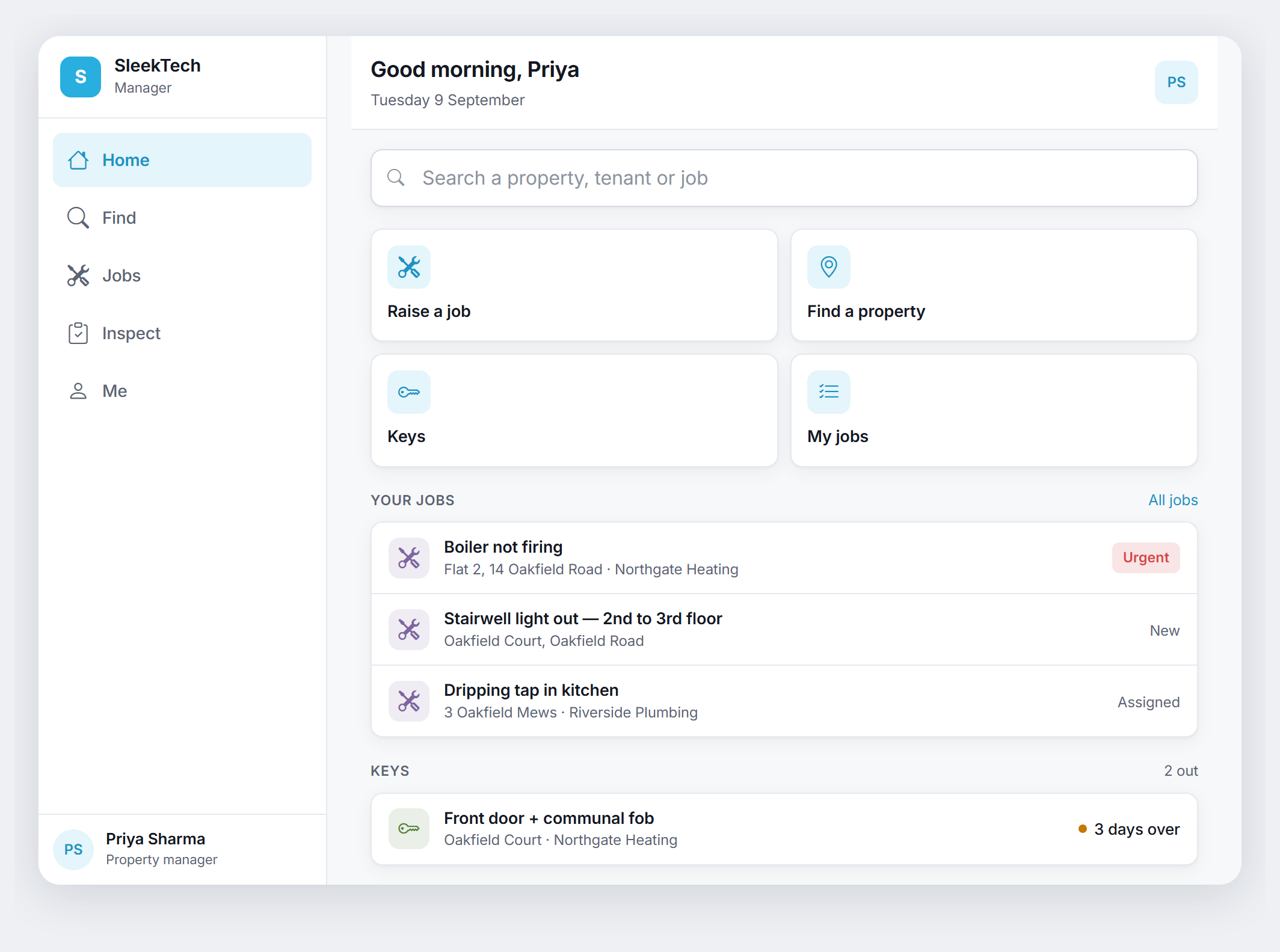The height and width of the screenshot is (952, 1280).
Task: Open the PS avatar in the header
Action: [x=1176, y=82]
